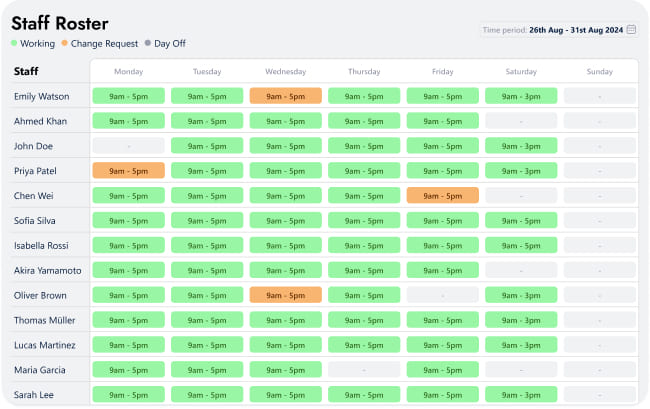Select the Friday column header
Screen dimensions: 650x409
tap(443, 72)
